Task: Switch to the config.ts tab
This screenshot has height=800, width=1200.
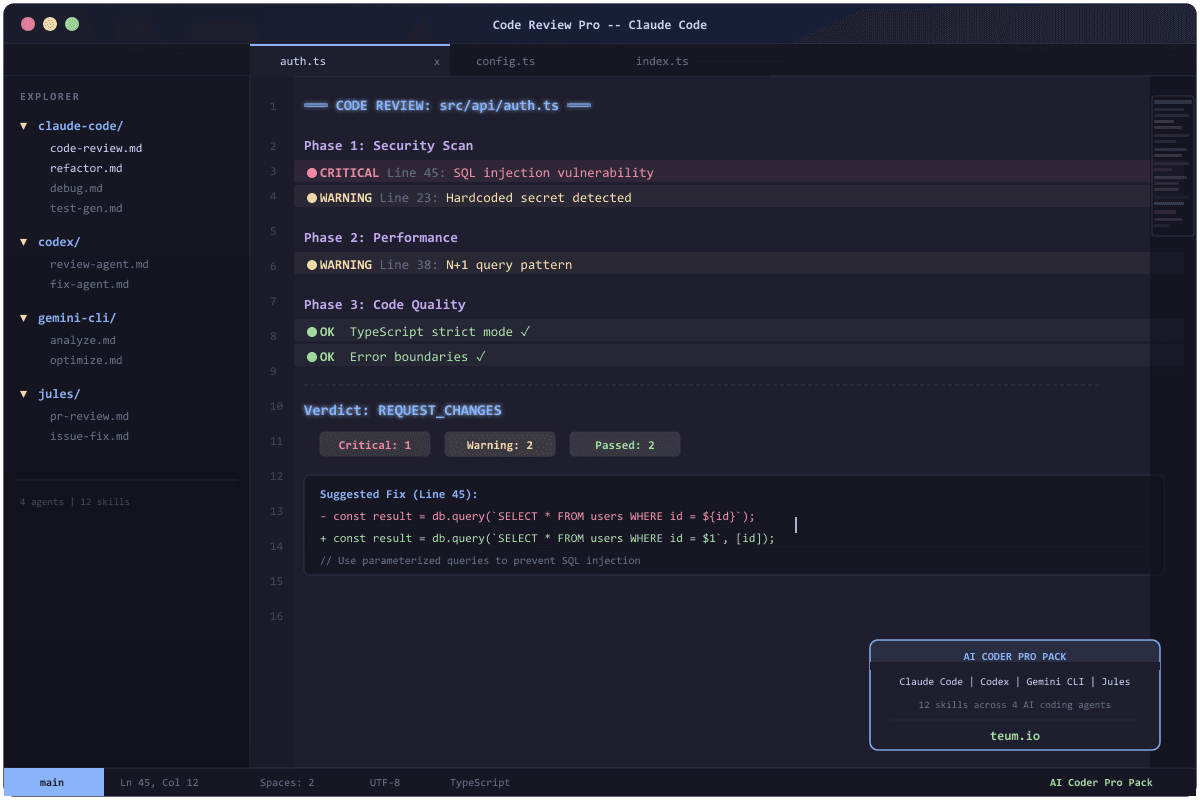Action: click(505, 61)
